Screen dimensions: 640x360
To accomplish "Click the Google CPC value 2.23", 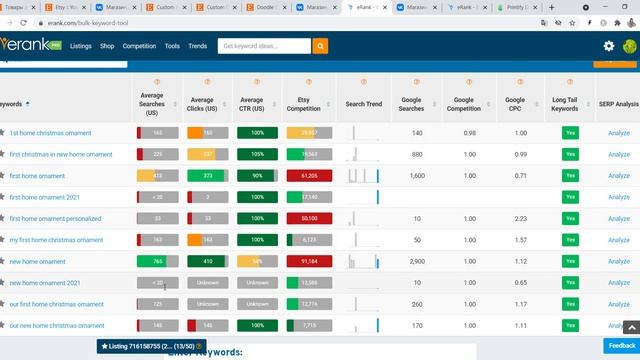I will pyautogui.click(x=520, y=218).
